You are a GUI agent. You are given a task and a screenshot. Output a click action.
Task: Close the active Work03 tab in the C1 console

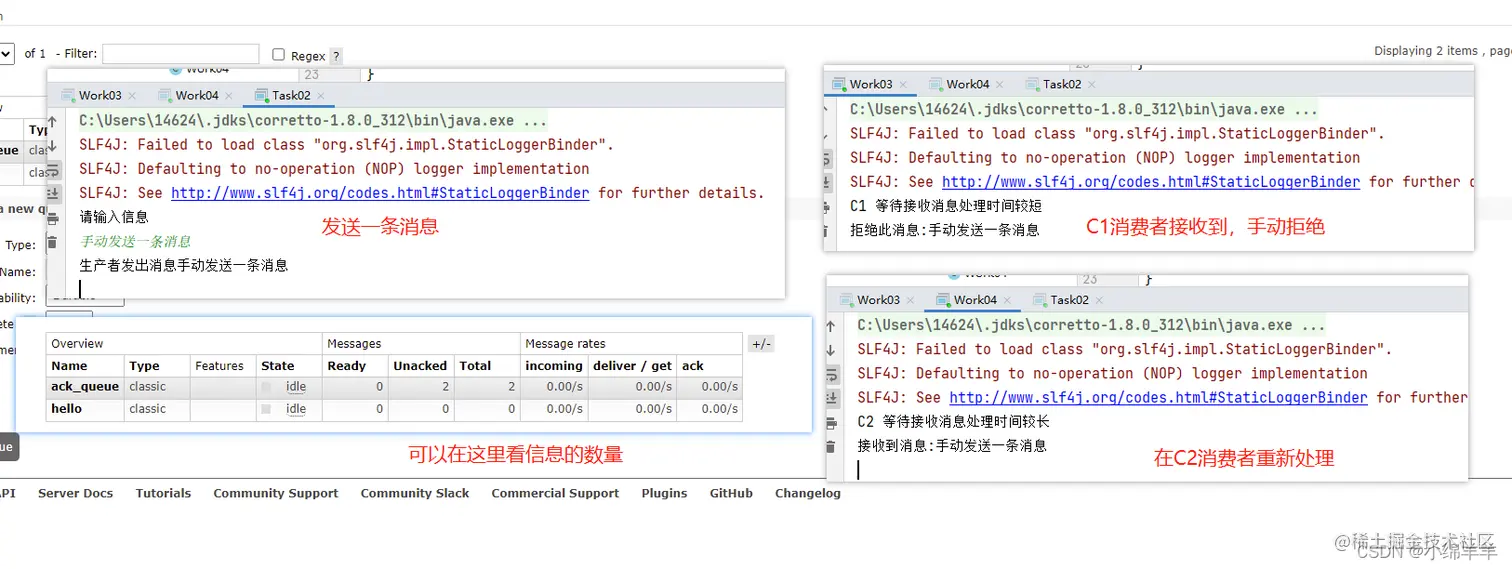[903, 85]
